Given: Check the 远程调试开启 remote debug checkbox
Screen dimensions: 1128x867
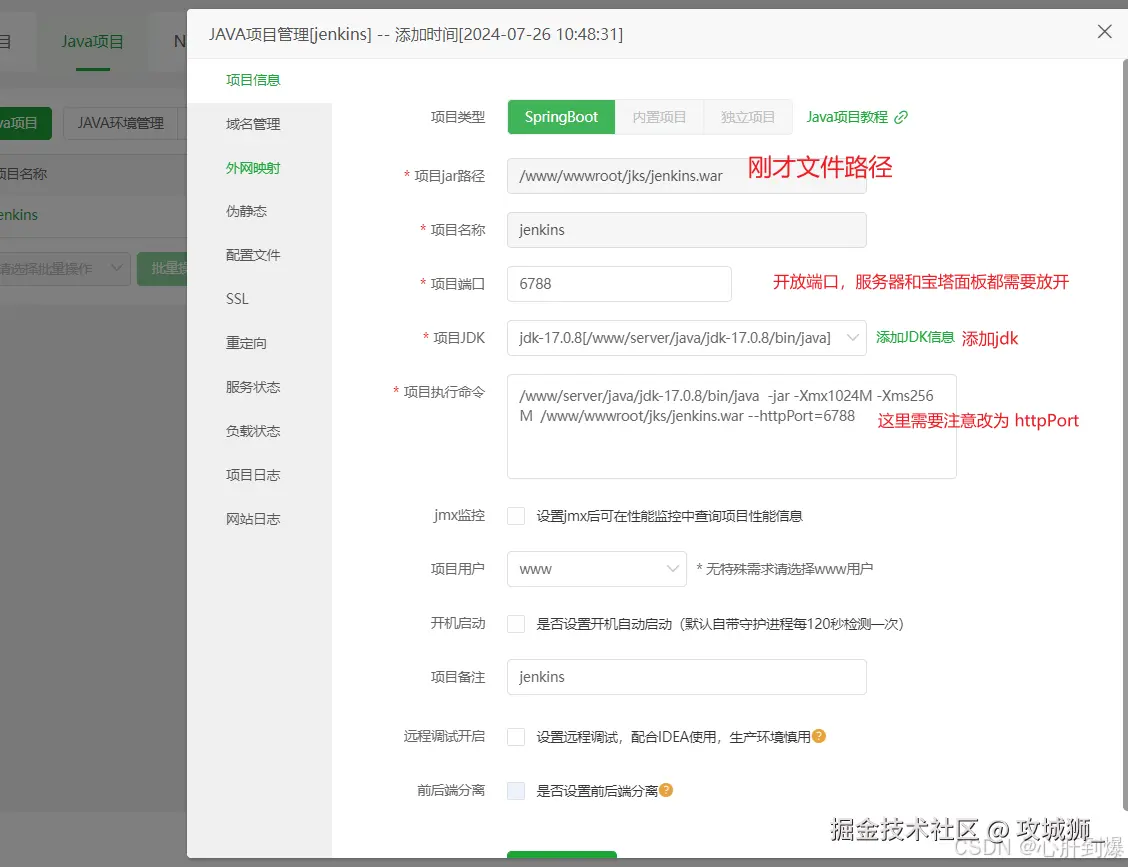Looking at the screenshot, I should click(x=516, y=736).
